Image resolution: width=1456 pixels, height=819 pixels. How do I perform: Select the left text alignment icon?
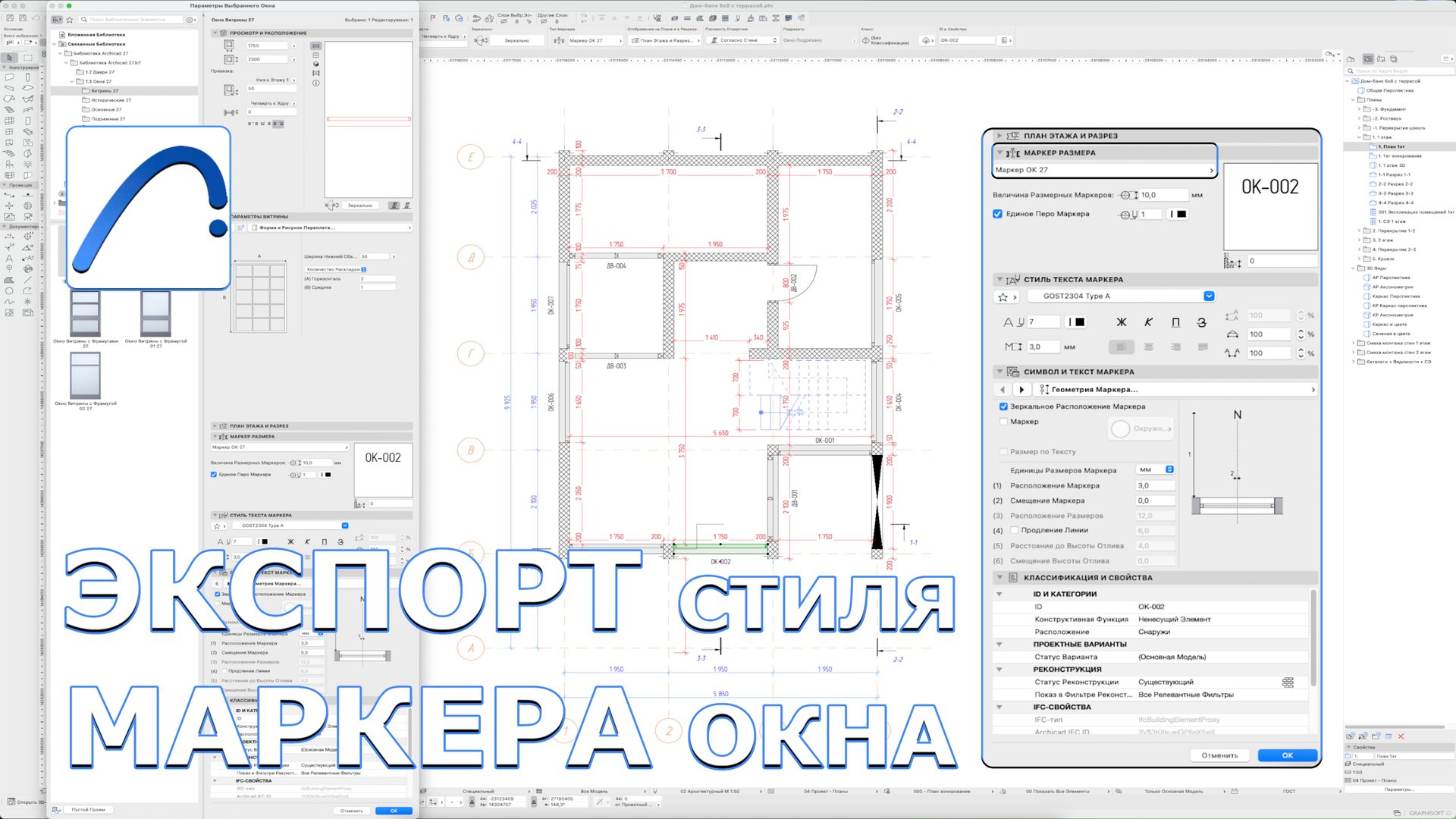1122,347
